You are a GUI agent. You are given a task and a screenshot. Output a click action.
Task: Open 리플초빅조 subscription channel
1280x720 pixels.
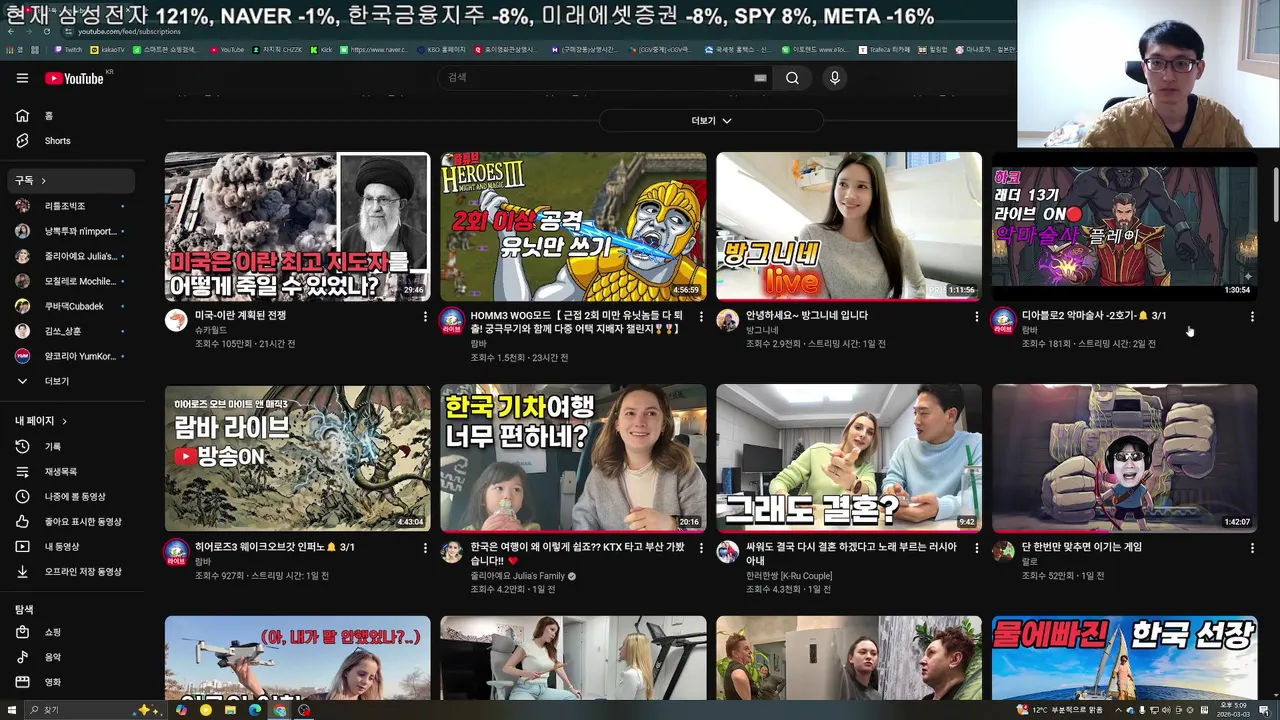click(70, 206)
